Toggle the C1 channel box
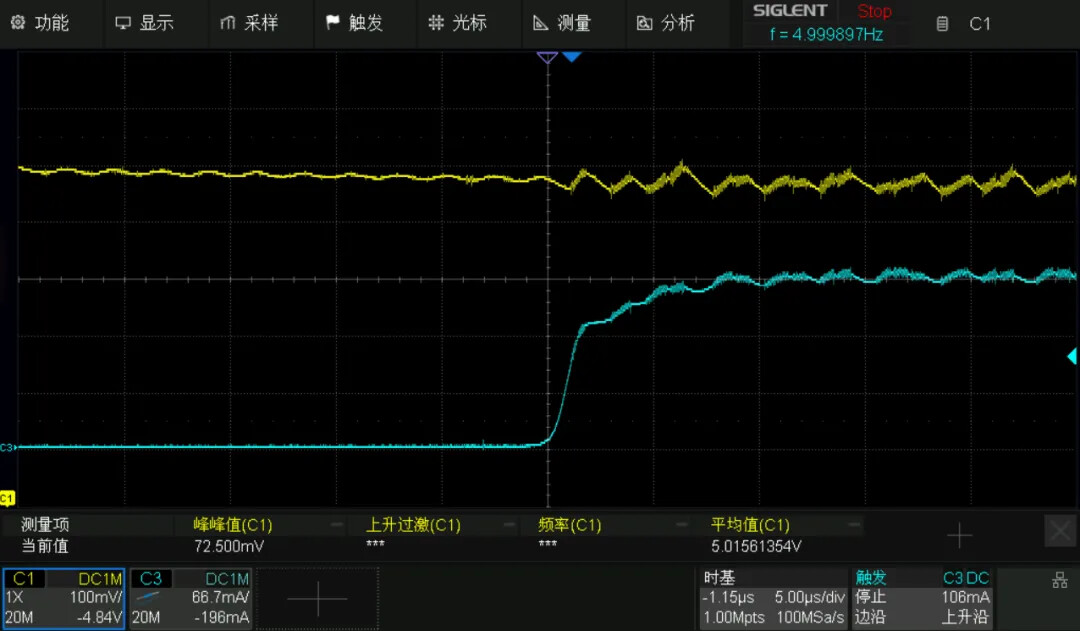 click(64, 598)
